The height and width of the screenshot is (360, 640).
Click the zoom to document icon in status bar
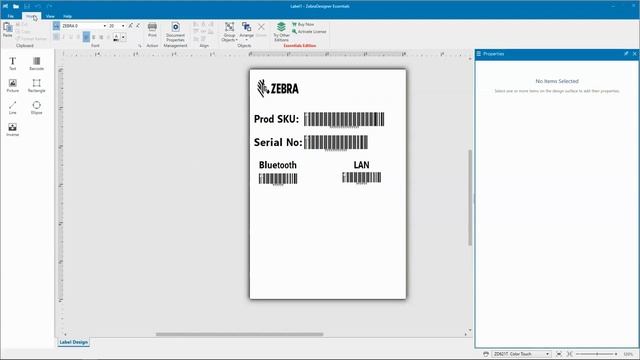pyautogui.click(x=559, y=354)
